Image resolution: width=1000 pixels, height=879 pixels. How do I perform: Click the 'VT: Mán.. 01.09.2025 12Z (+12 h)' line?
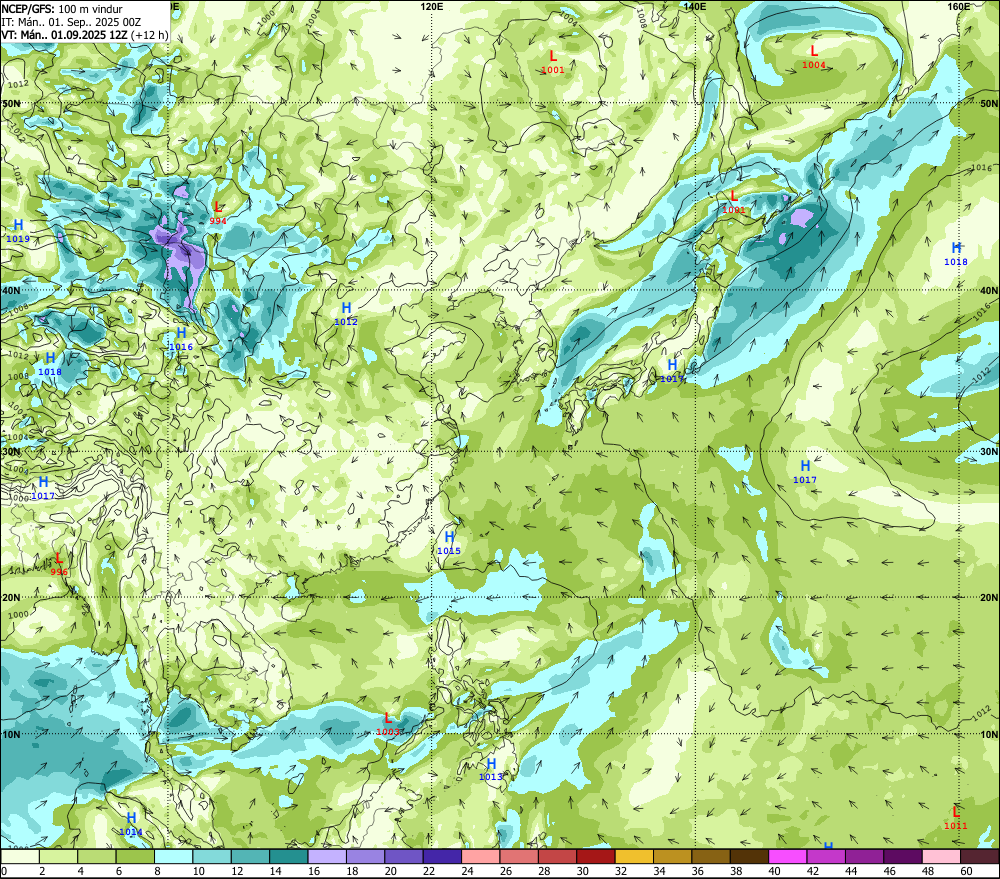click(84, 34)
